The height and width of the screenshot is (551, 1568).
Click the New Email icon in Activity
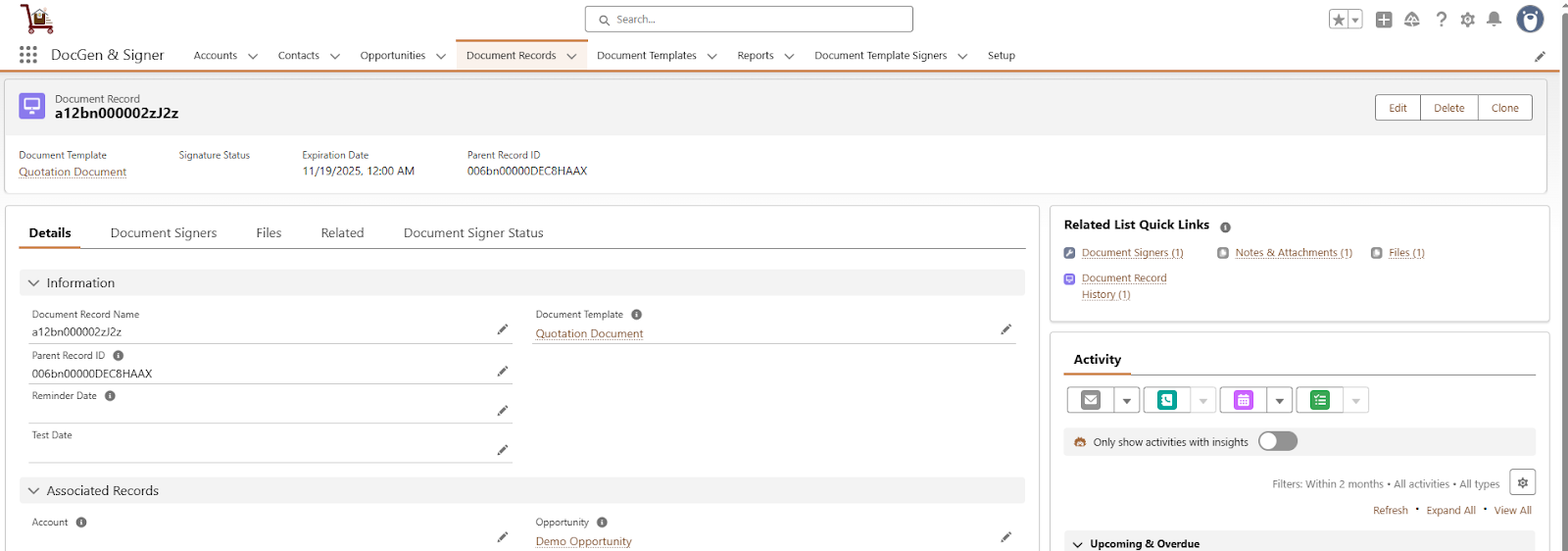coord(1091,400)
